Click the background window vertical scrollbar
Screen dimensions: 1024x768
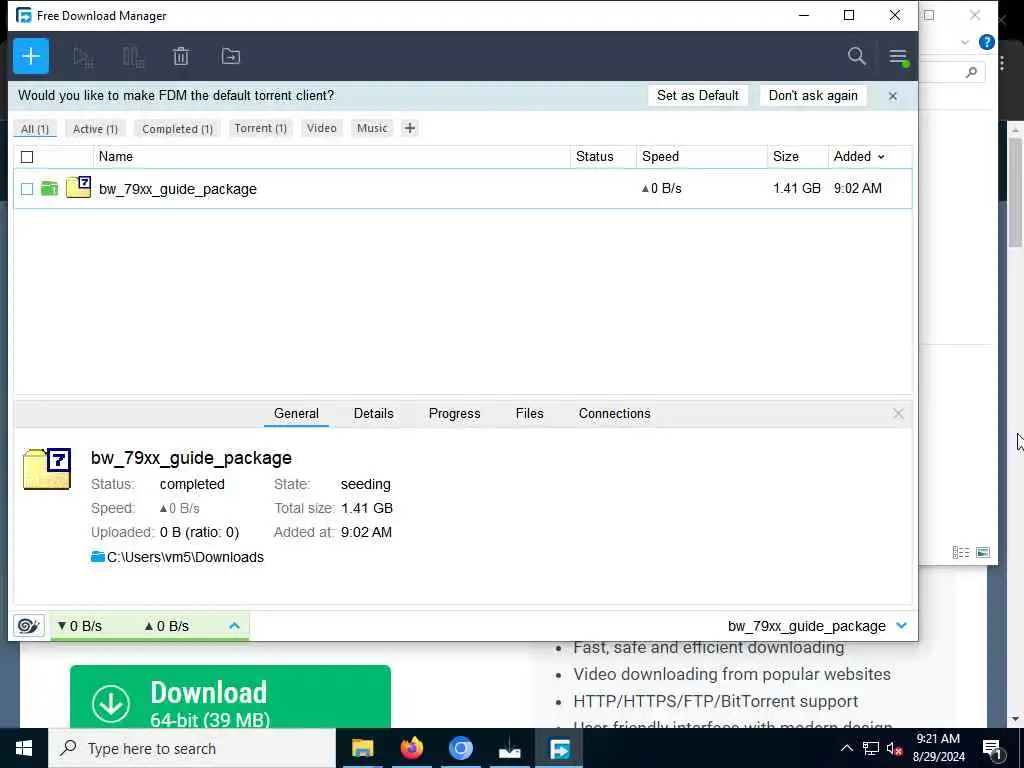(1015, 192)
